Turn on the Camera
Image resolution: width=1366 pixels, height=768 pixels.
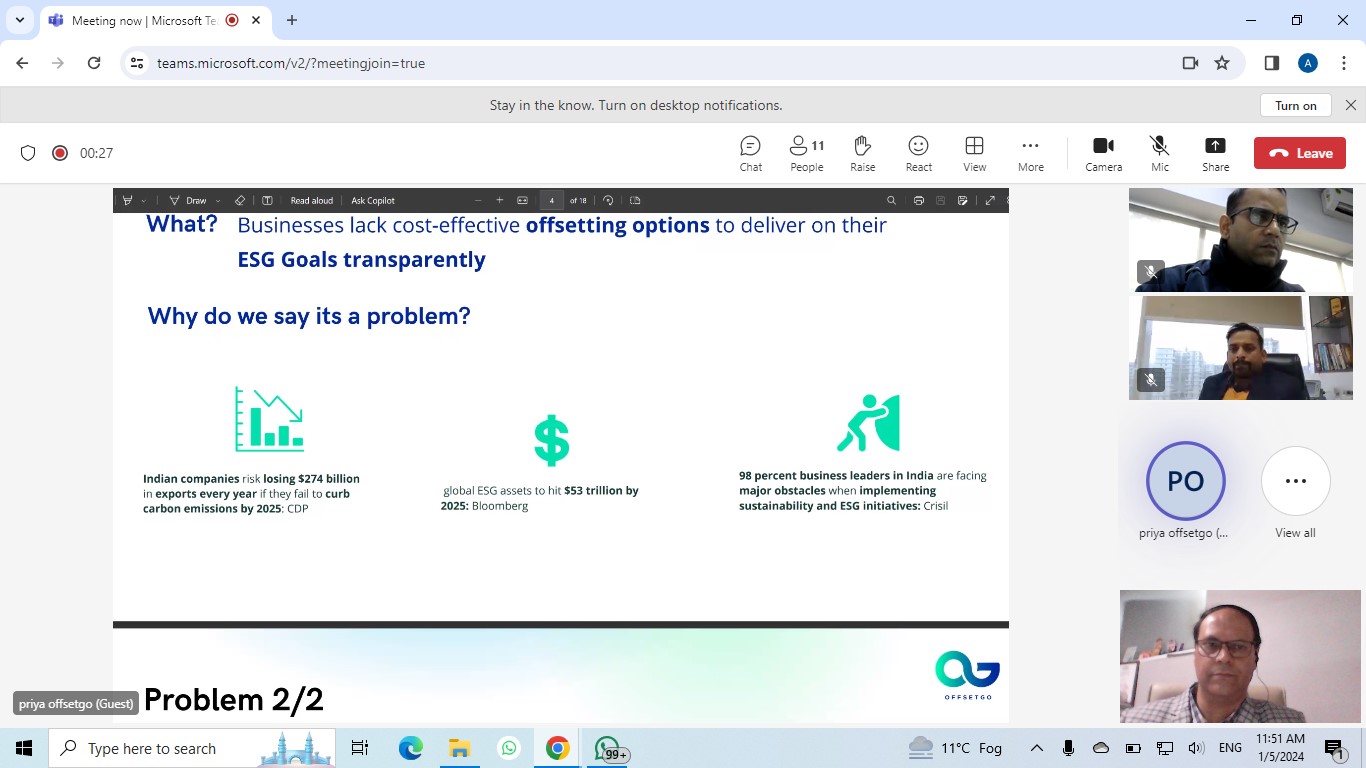pos(1104,153)
